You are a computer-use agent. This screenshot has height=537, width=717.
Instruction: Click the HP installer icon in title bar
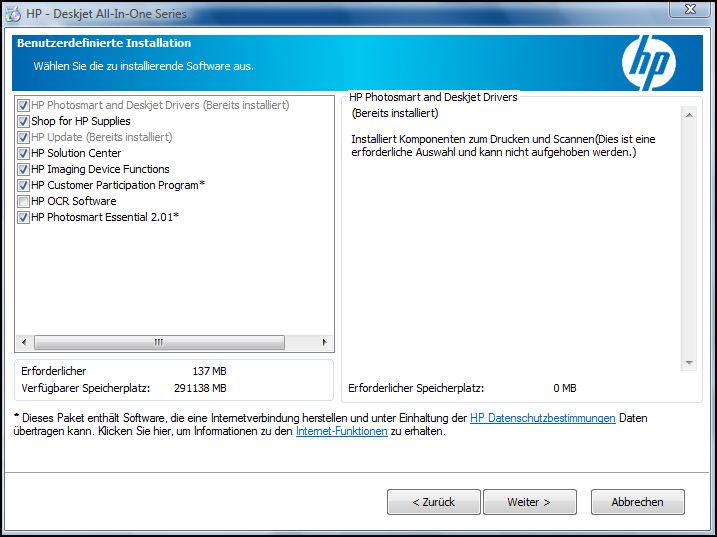pyautogui.click(x=13, y=14)
